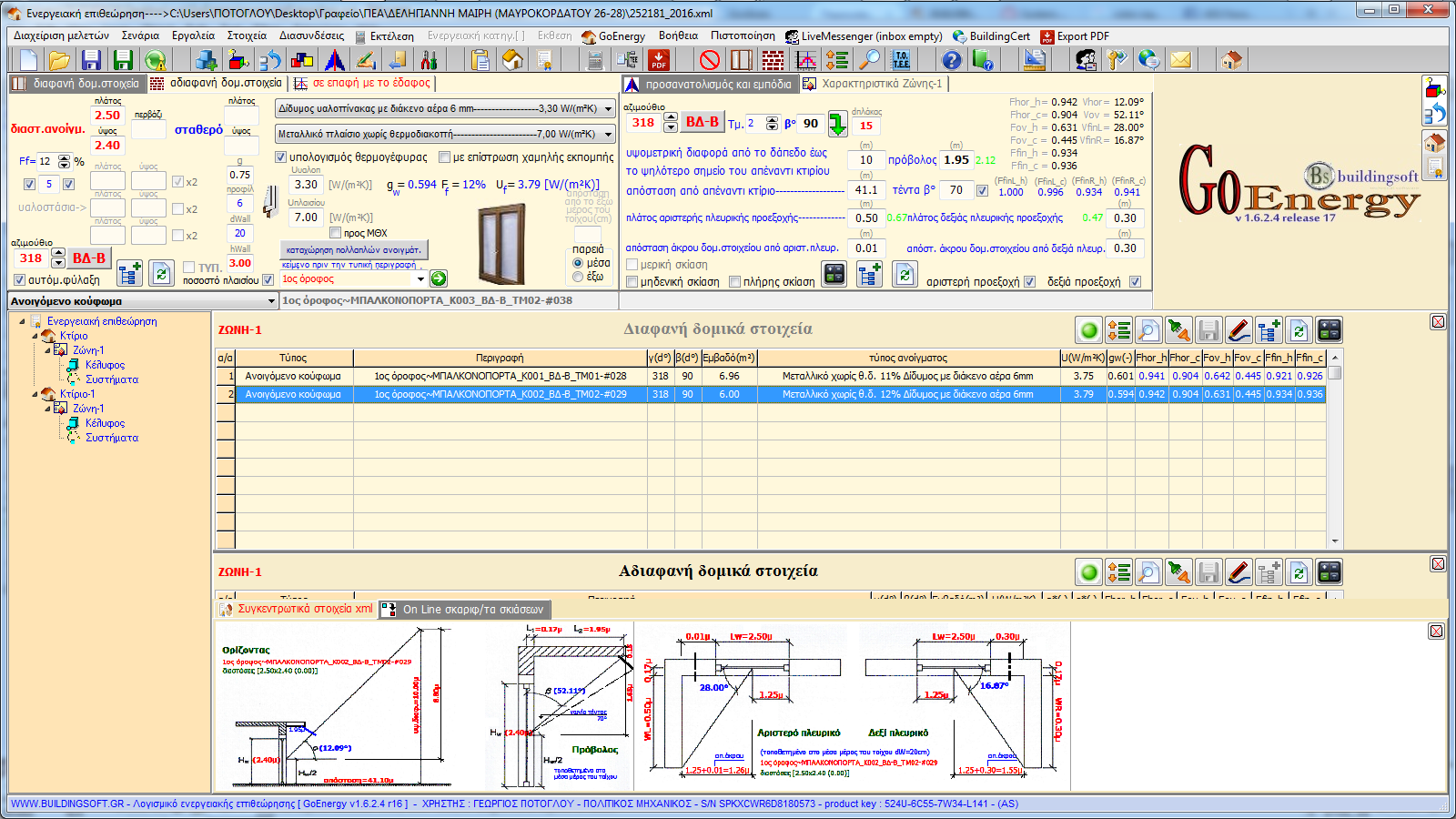Viewport: 1456px width, 819px height.
Task: Click the calculator toolbar icon
Action: [x=595, y=60]
